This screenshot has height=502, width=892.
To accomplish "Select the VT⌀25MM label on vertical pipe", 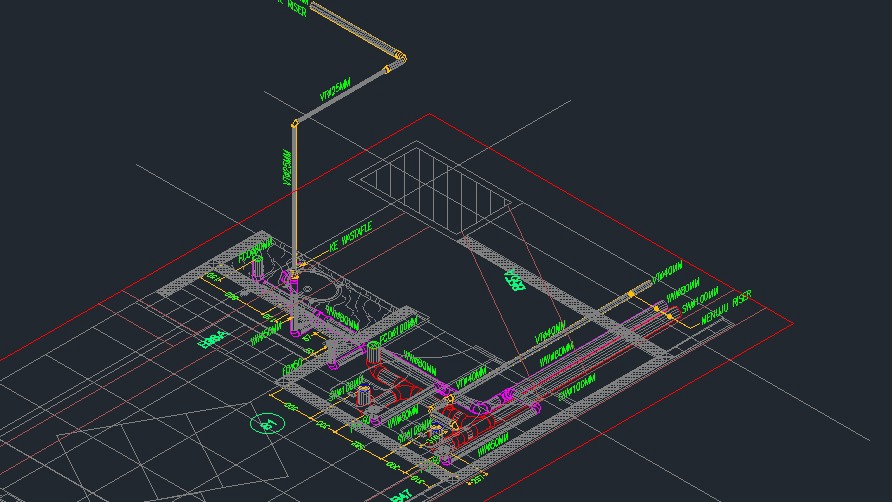I will [x=288, y=167].
